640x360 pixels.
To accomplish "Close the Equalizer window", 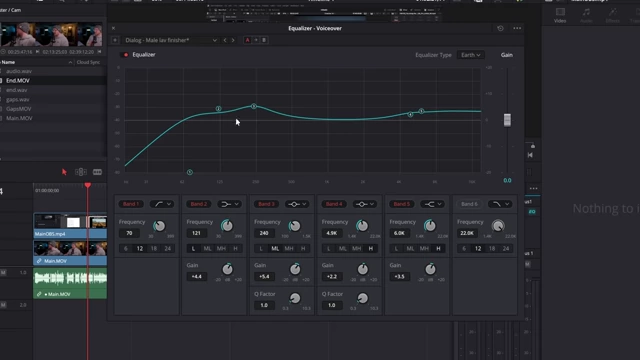I will (x=113, y=28).
